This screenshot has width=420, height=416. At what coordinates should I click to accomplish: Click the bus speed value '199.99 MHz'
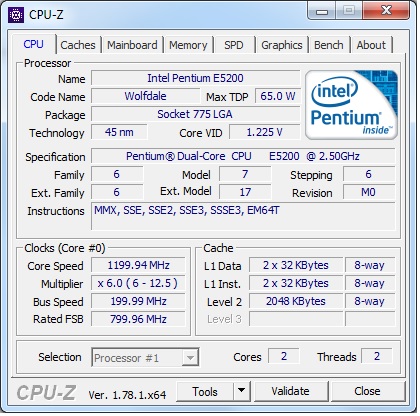pos(138,301)
